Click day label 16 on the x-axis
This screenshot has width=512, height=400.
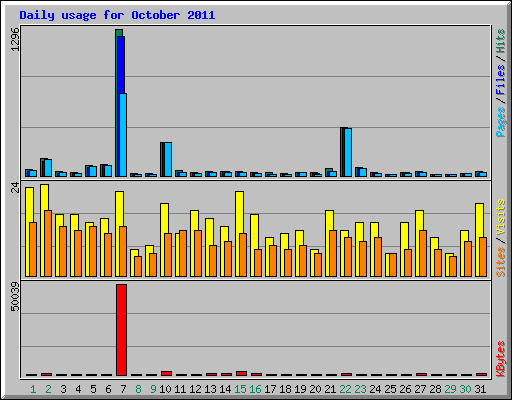coord(255,389)
